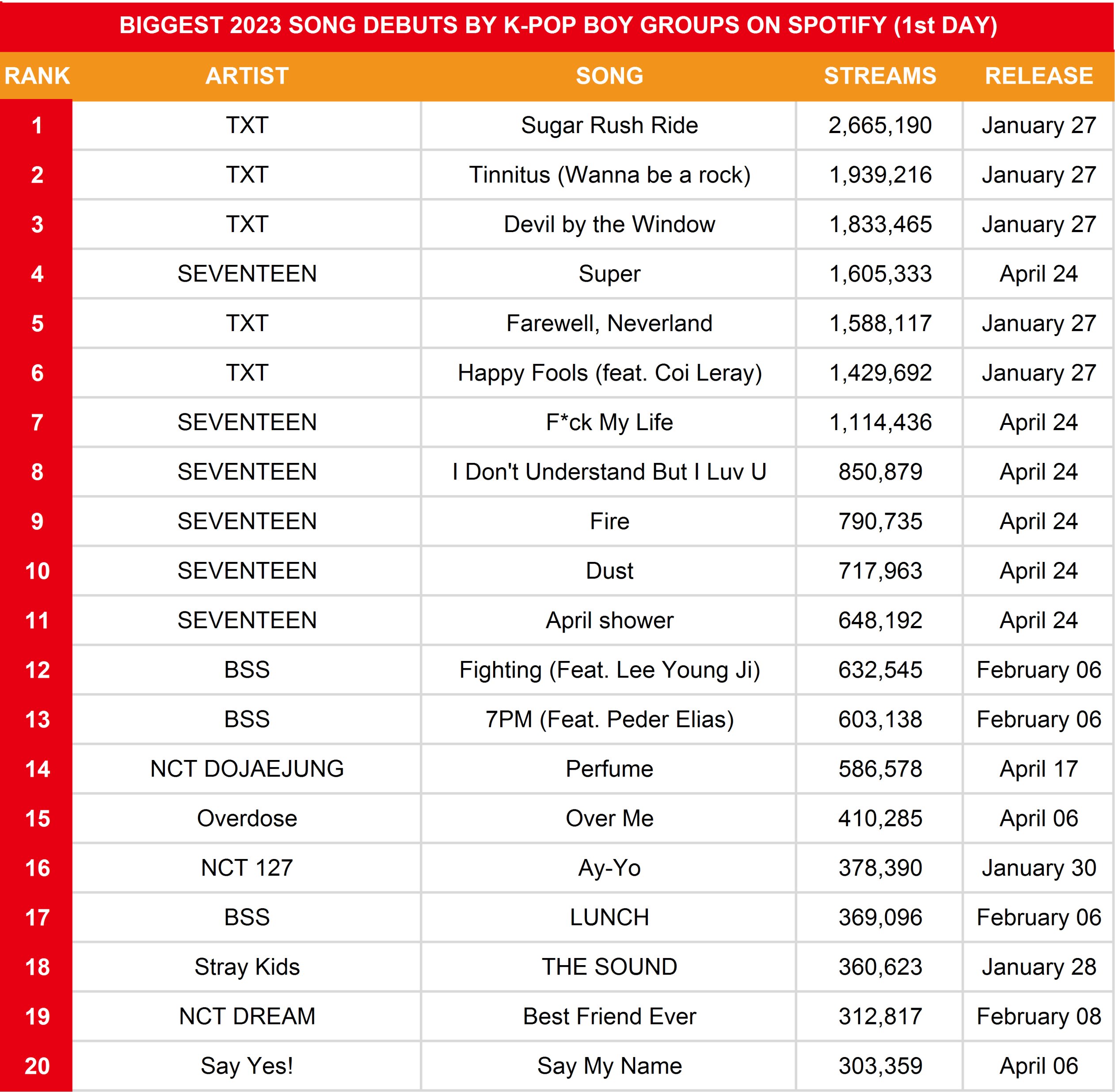Select the streams value 632,545

click(880, 670)
